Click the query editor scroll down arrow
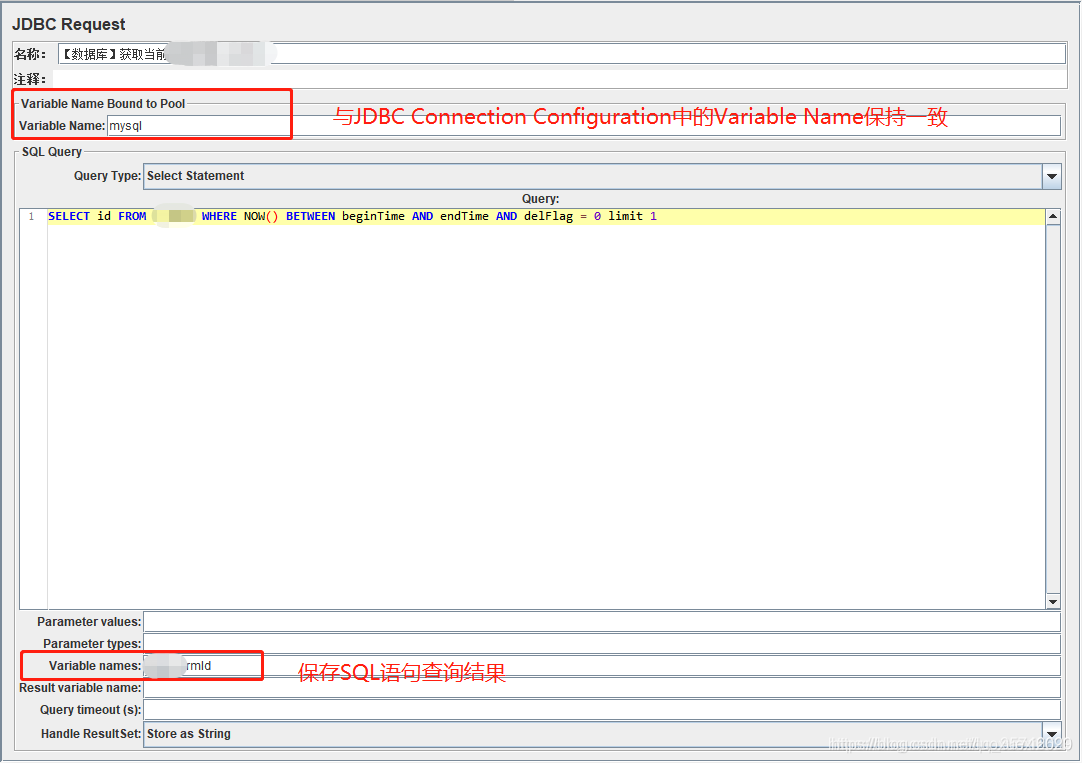 [1053, 602]
